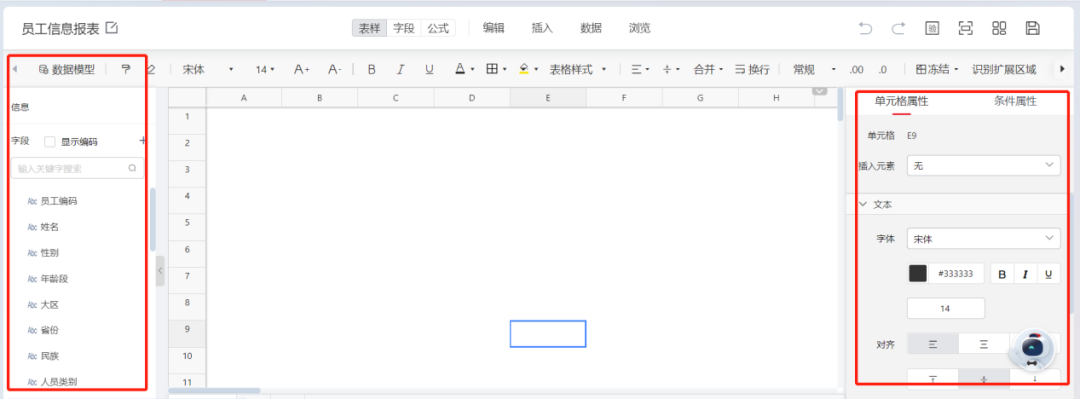The height and width of the screenshot is (399, 1080).
Task: Open the 字体 宋体 dropdown in properties
Action: (984, 238)
